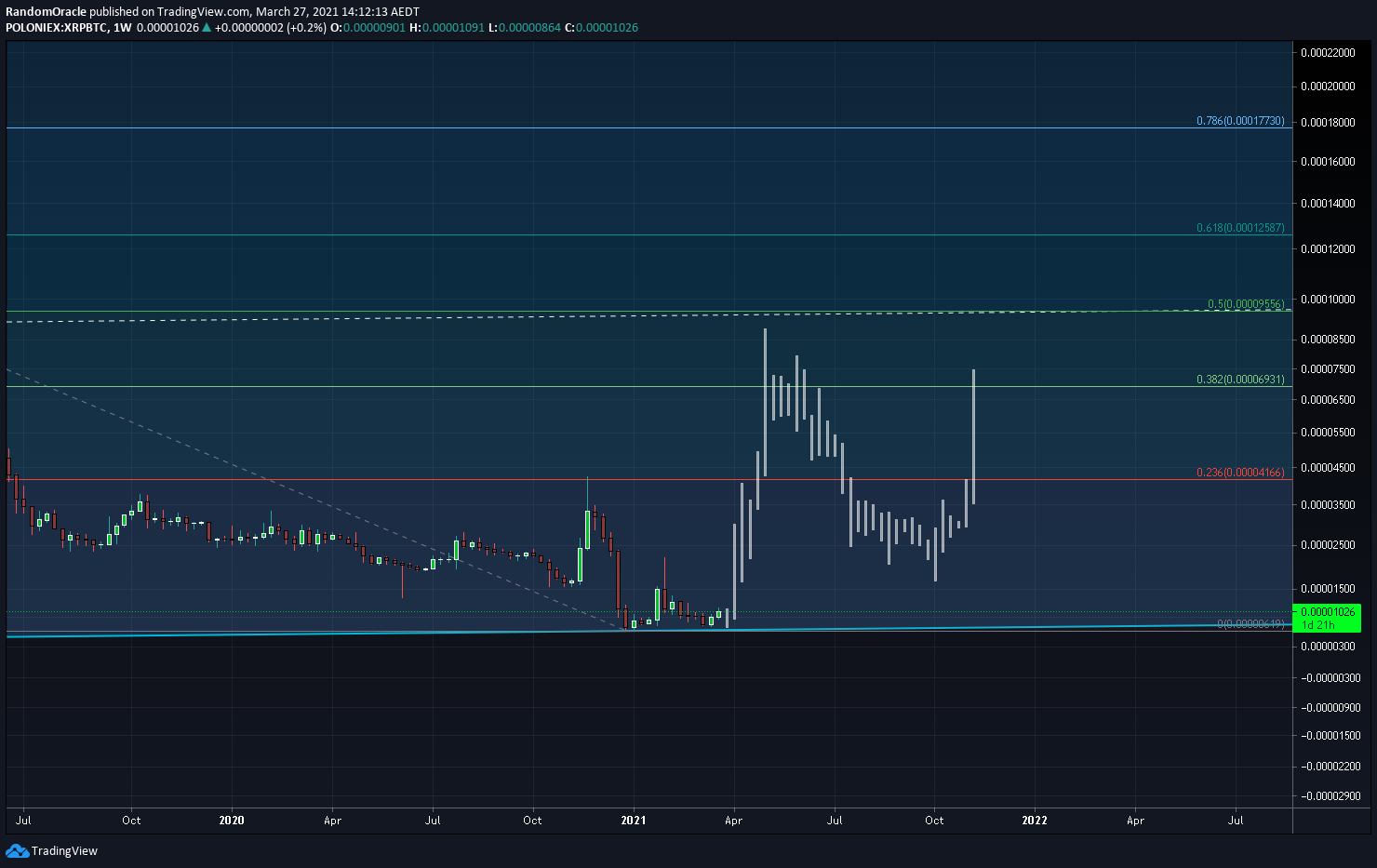
Task: Click the tallest gray projected bar near April 2021
Action: (765, 402)
